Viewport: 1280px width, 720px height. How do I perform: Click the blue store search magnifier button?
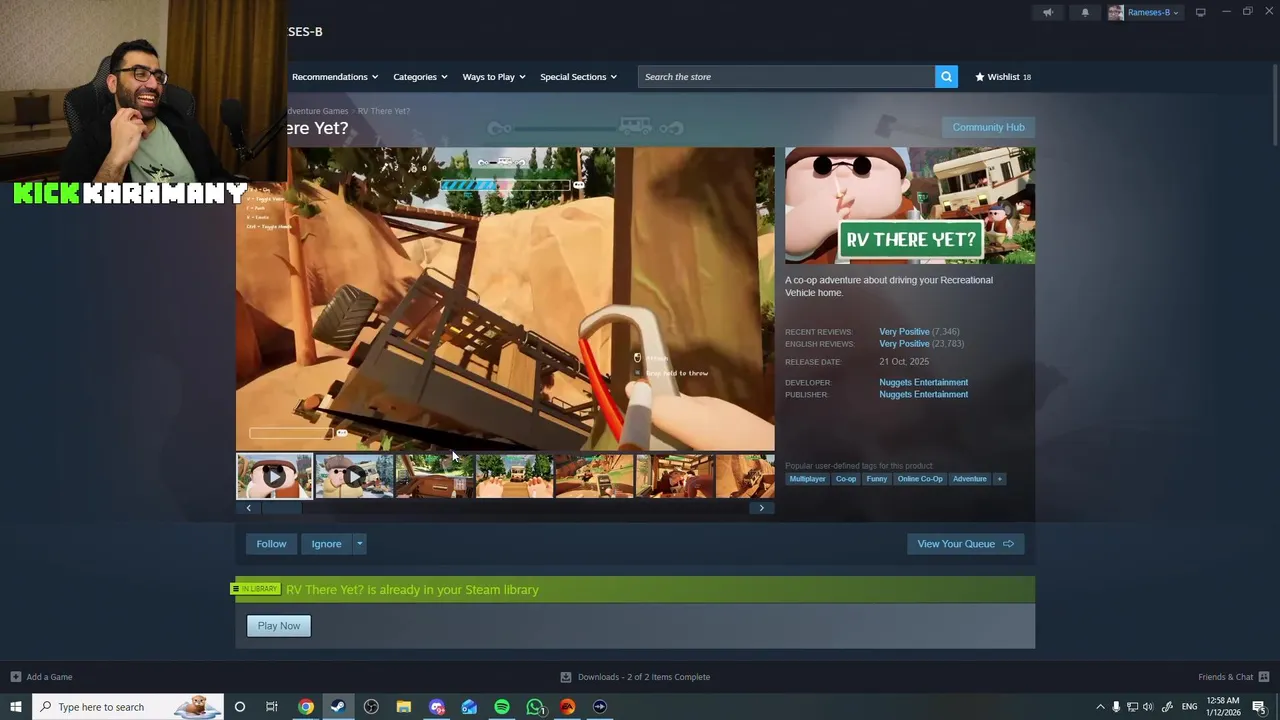tap(946, 77)
